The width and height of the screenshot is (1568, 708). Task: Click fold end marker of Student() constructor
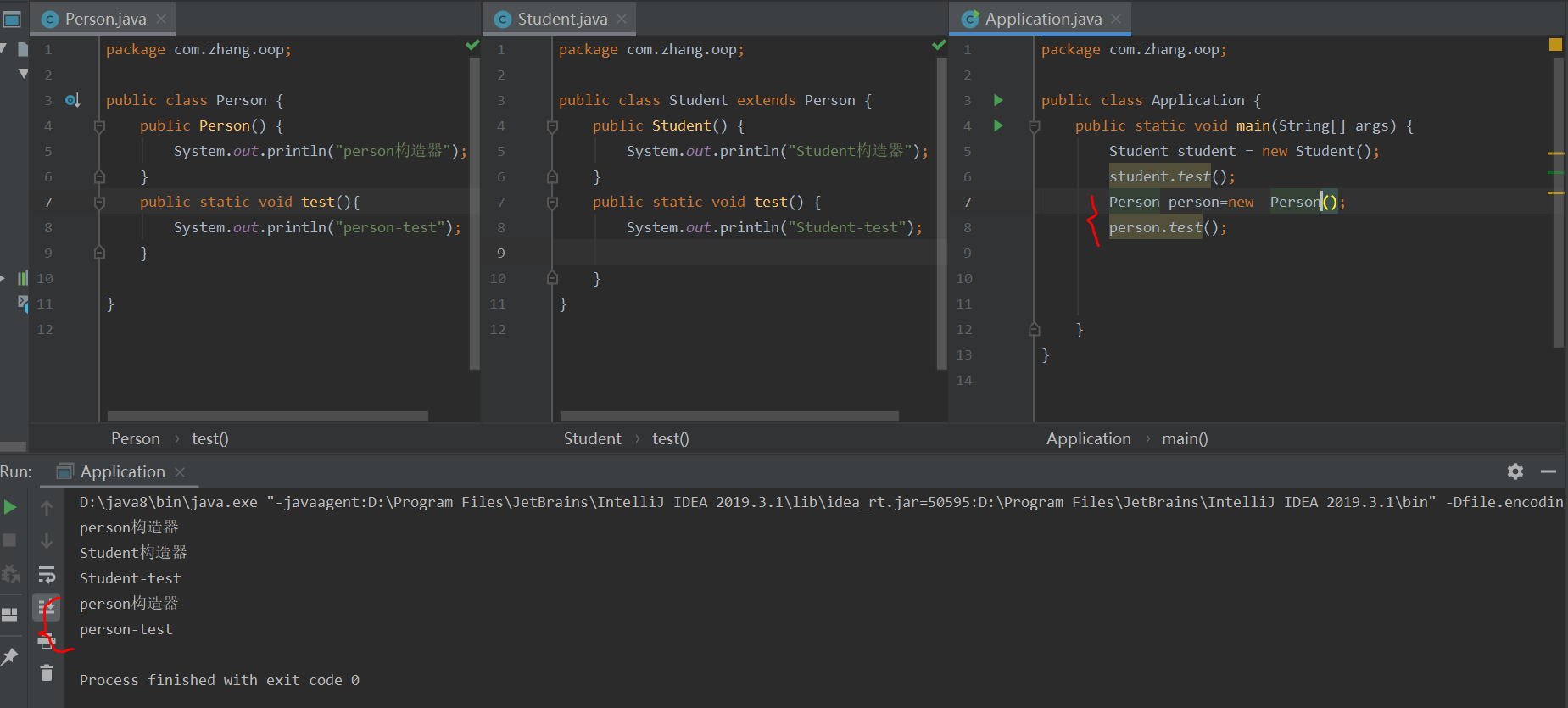coord(552,176)
